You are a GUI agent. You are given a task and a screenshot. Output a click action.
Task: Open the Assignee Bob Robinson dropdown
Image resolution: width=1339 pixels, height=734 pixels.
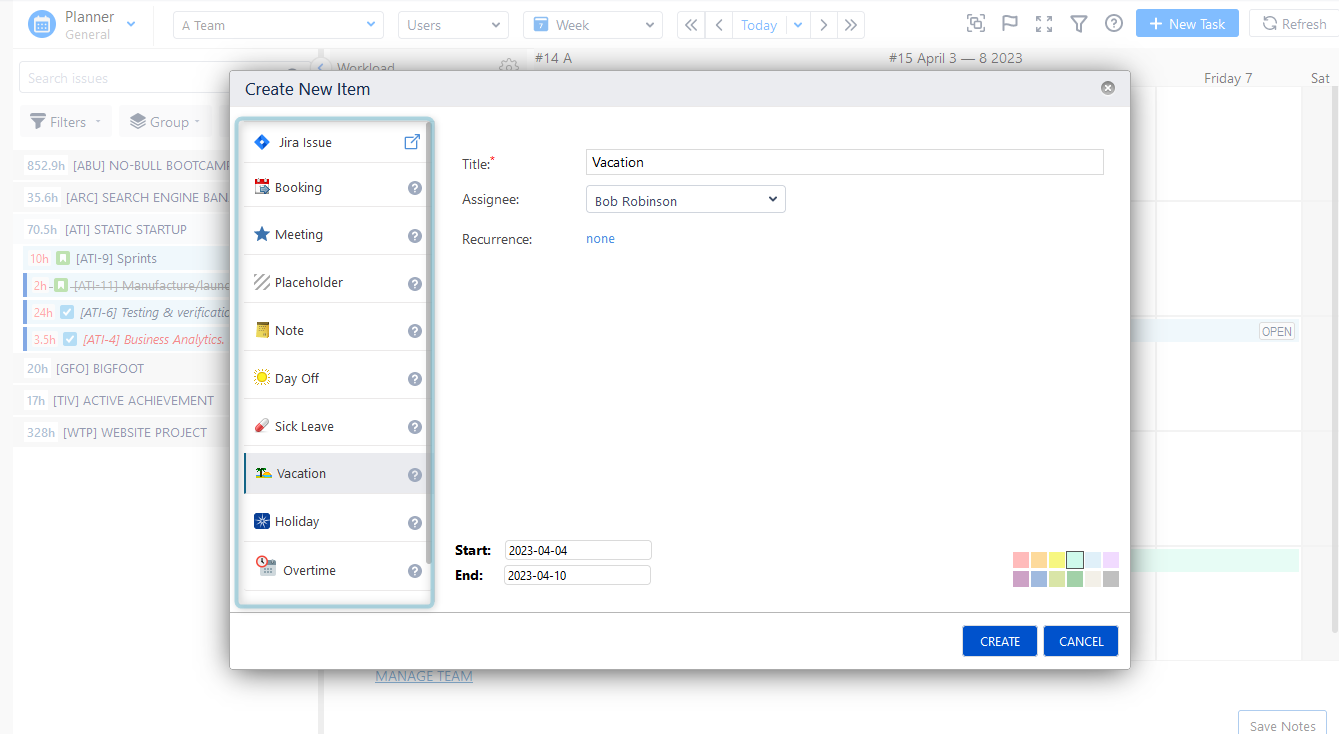tap(685, 200)
